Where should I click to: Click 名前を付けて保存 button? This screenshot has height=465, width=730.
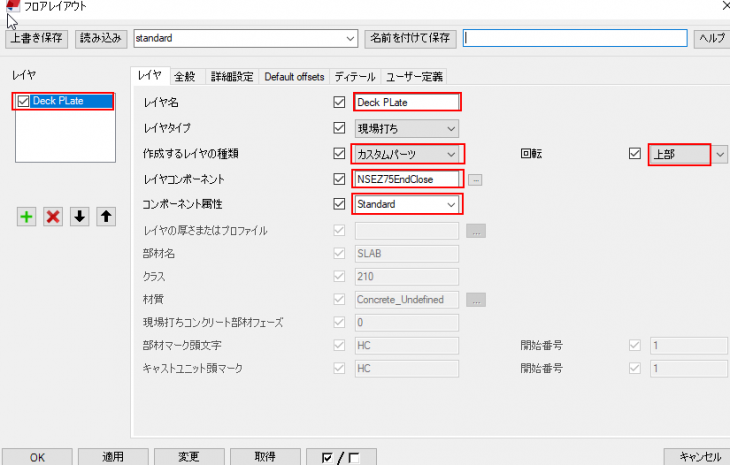pyautogui.click(x=410, y=39)
